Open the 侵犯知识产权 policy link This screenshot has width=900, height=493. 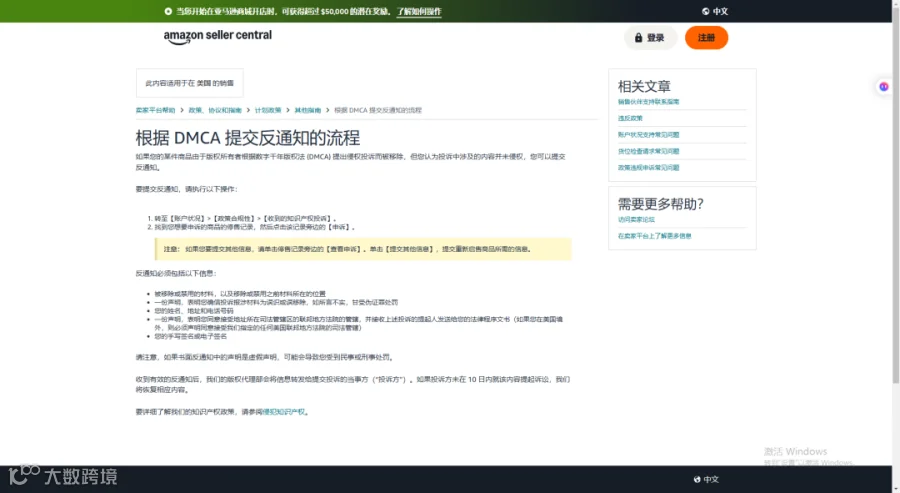pyautogui.click(x=284, y=412)
